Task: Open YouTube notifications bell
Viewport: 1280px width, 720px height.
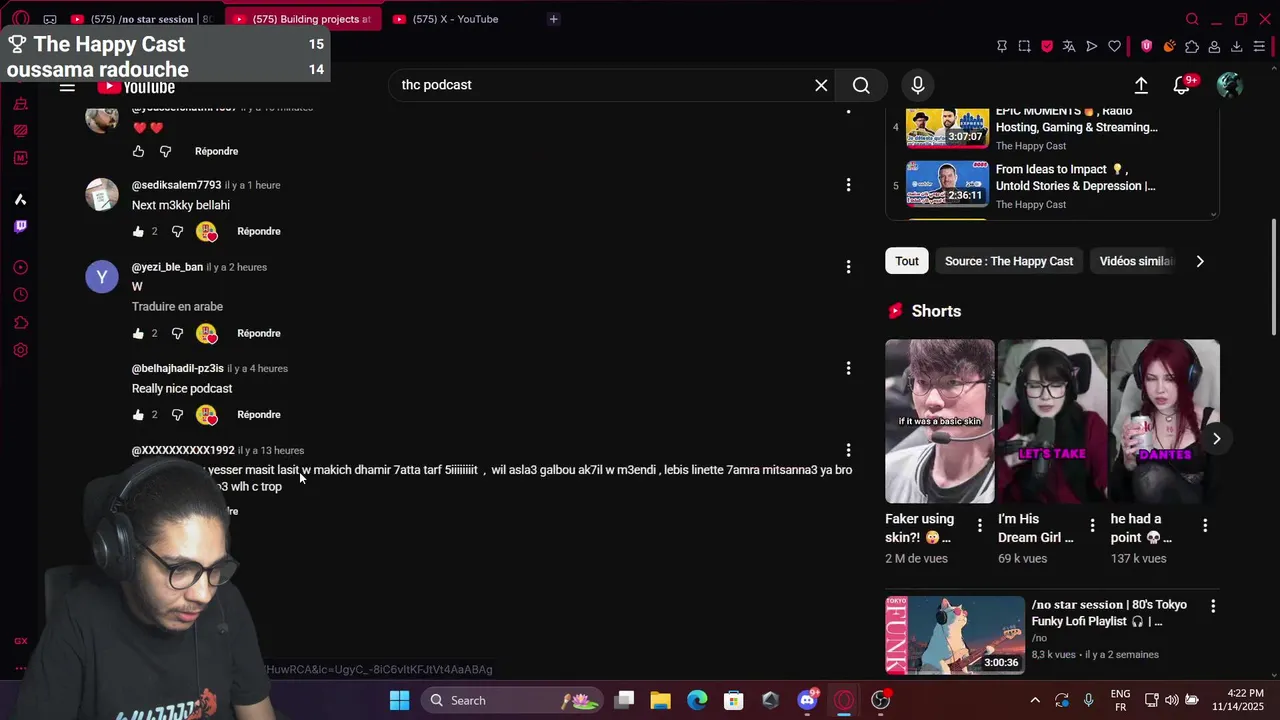Action: tap(1182, 86)
